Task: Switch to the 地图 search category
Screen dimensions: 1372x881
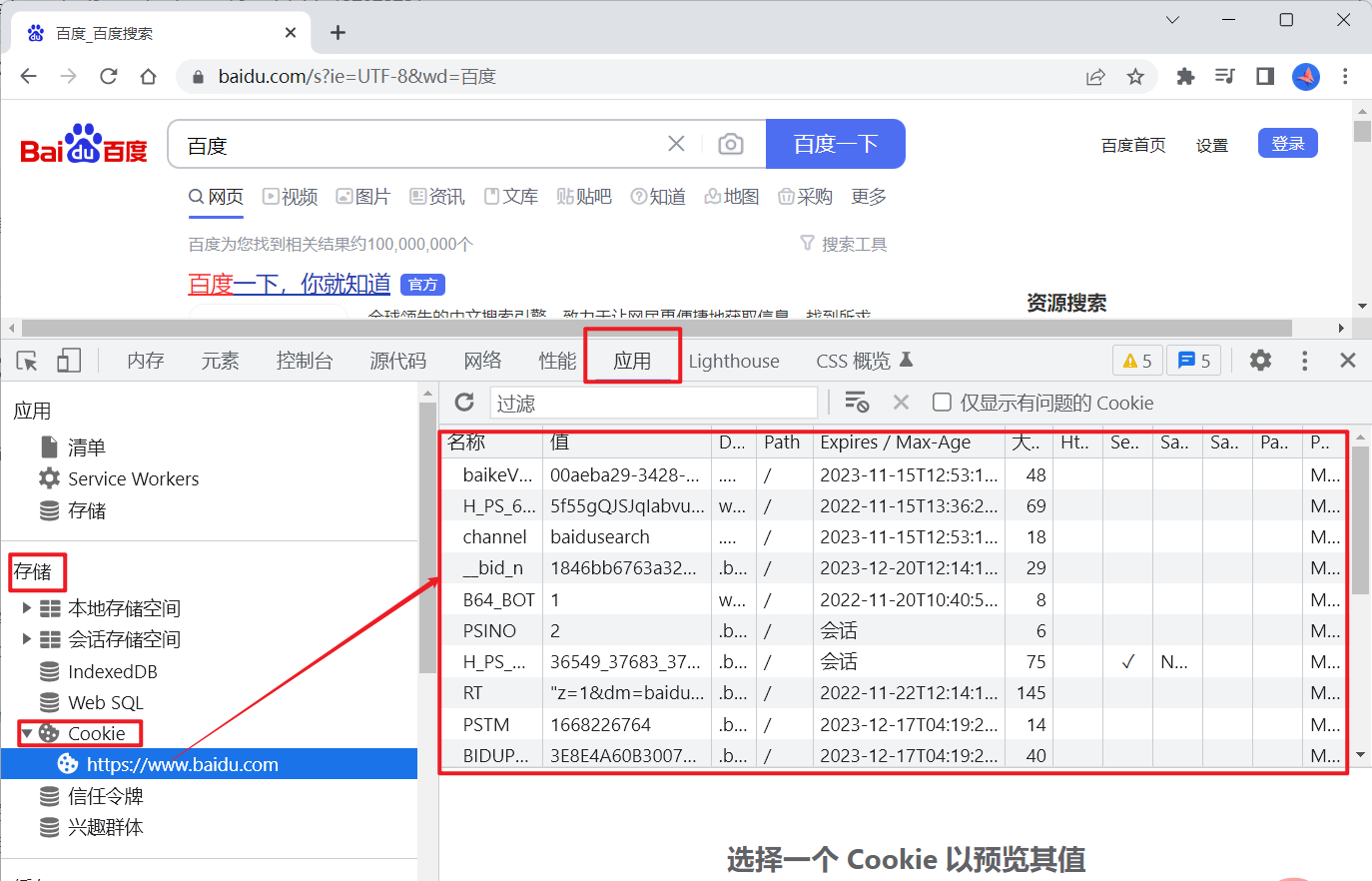Action: (732, 197)
